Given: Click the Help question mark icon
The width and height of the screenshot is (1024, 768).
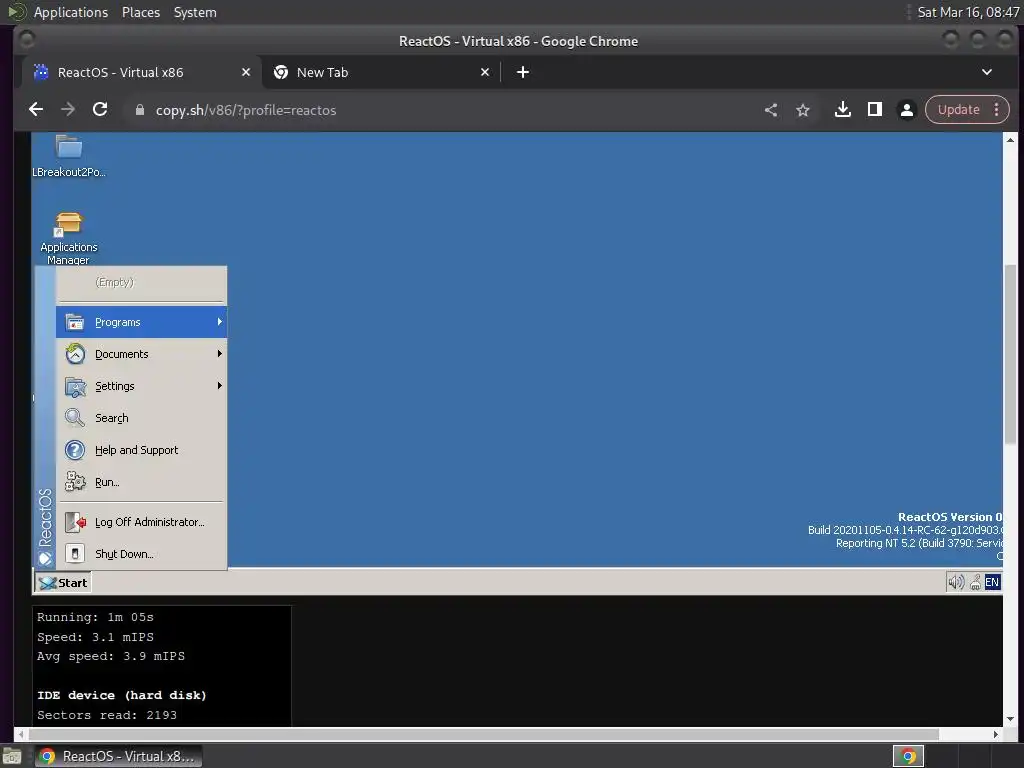Looking at the screenshot, I should 75,450.
